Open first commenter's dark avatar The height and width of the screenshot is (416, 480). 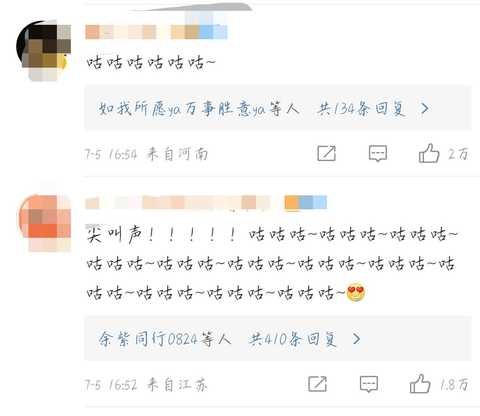43,50
